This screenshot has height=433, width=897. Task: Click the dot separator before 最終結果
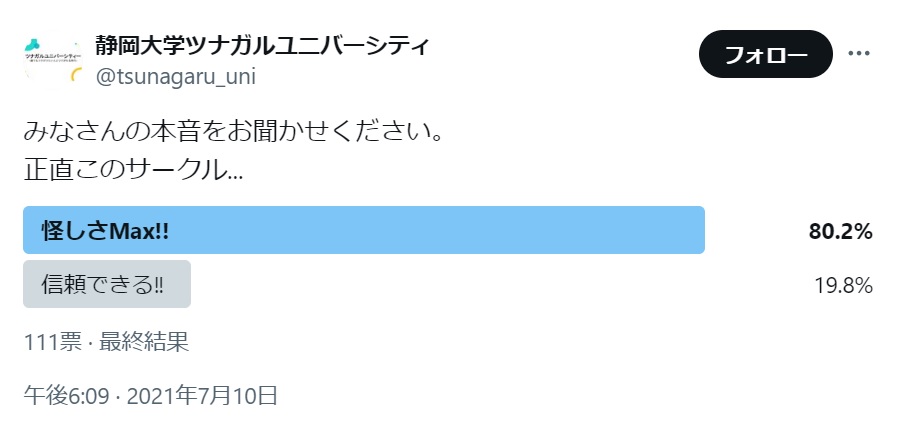pyautogui.click(x=90, y=343)
